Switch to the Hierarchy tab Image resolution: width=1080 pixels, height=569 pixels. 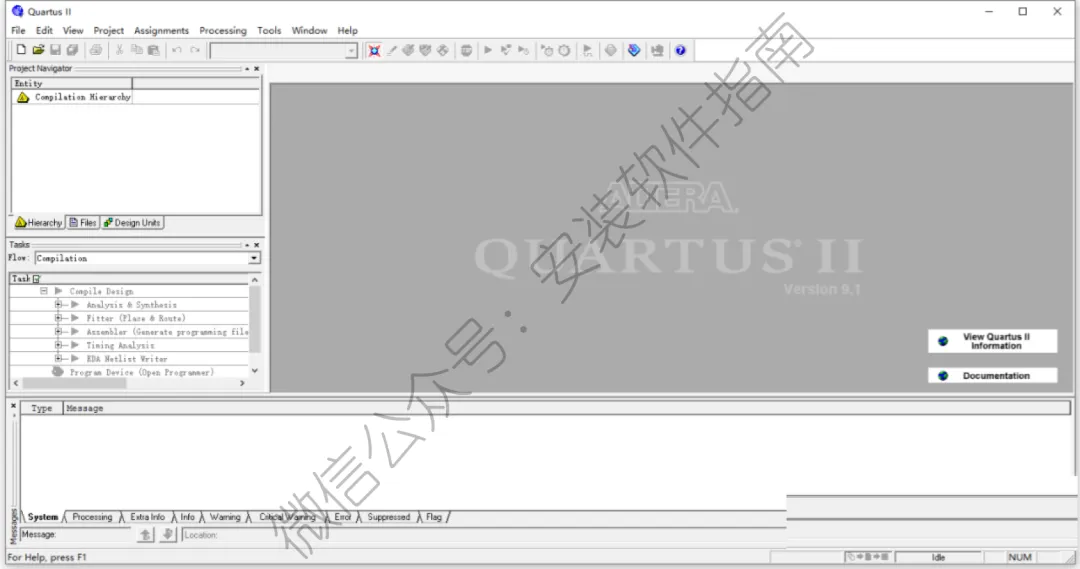(x=39, y=223)
